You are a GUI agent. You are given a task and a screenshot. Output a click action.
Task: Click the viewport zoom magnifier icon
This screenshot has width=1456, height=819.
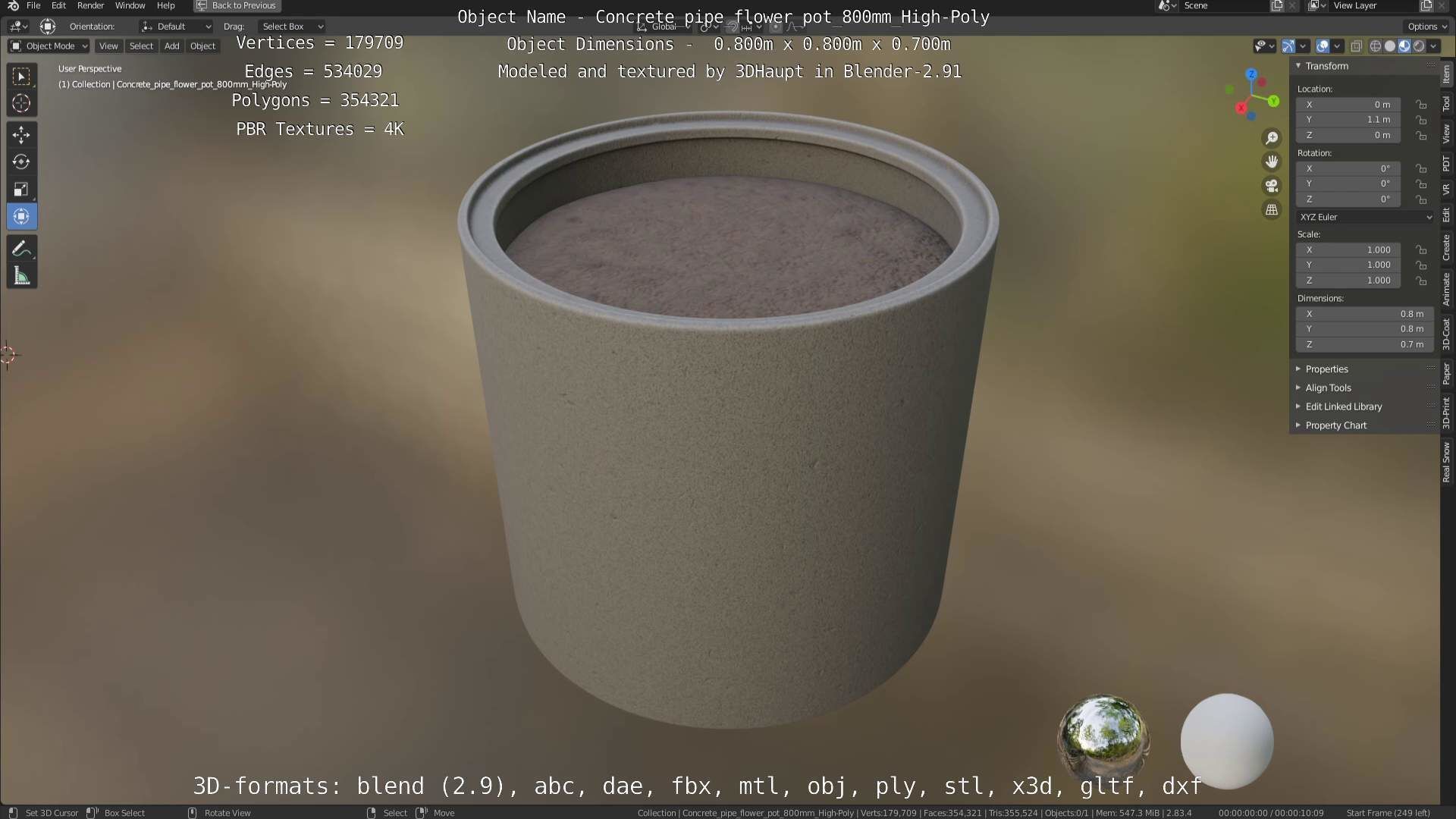1272,138
